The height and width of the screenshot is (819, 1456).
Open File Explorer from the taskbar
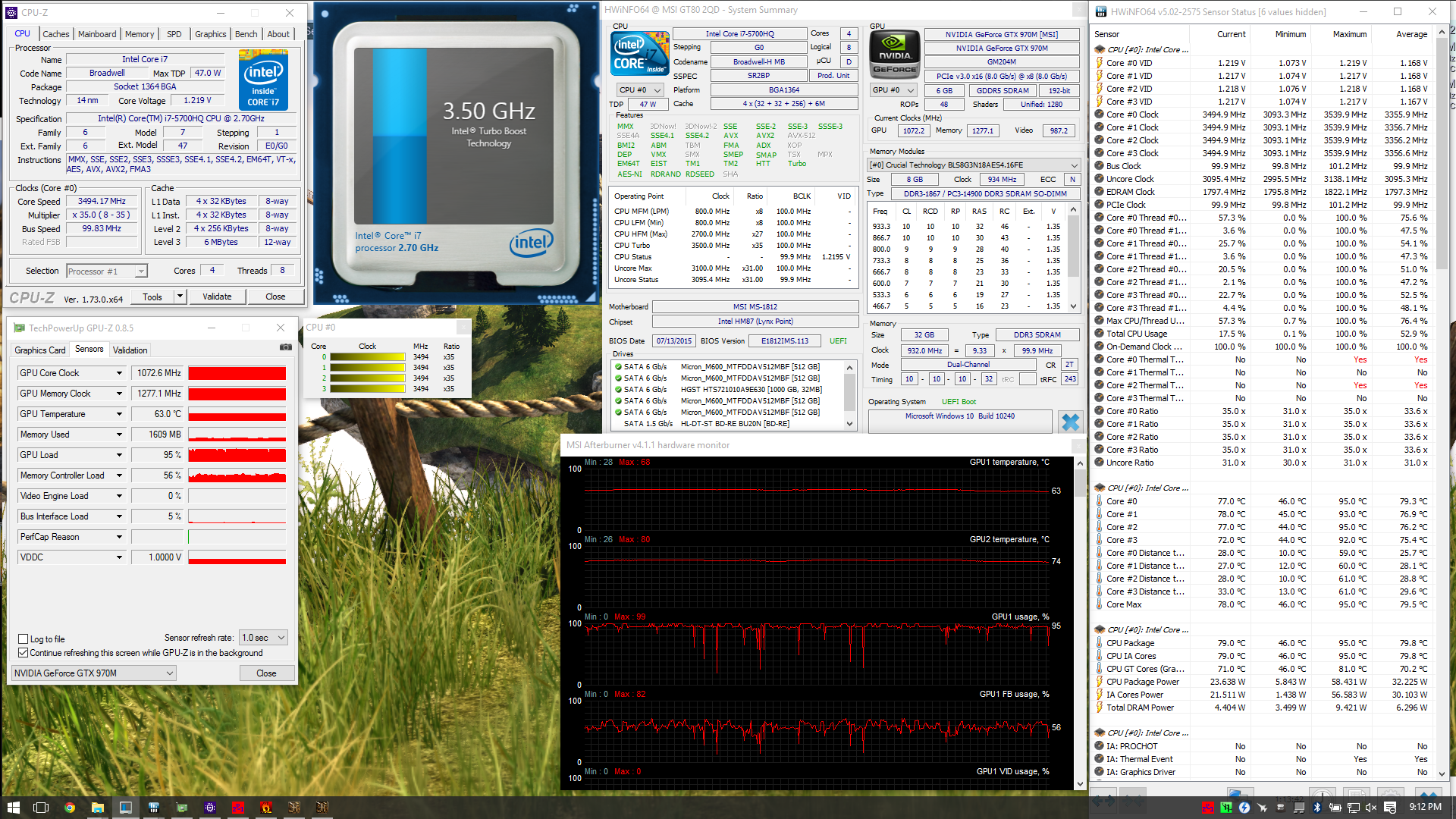(97, 808)
